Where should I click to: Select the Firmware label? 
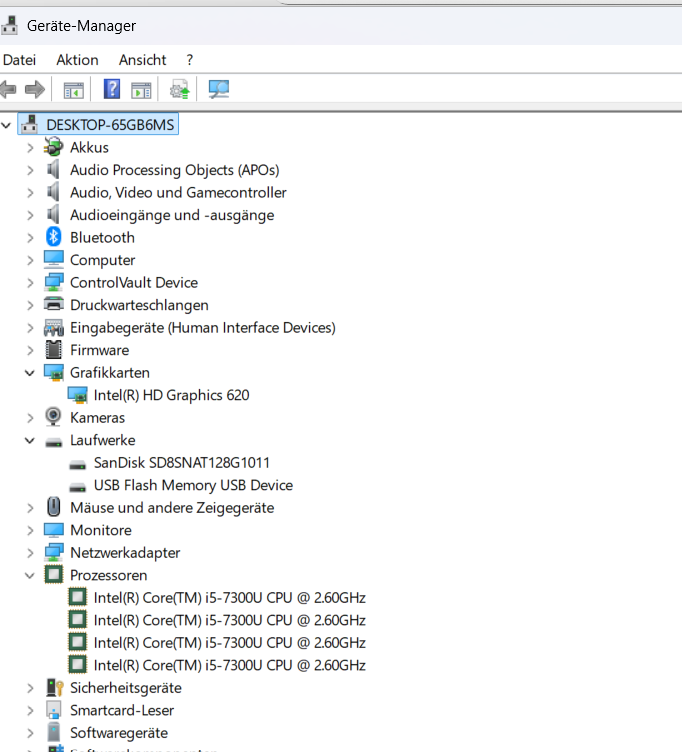pos(99,350)
